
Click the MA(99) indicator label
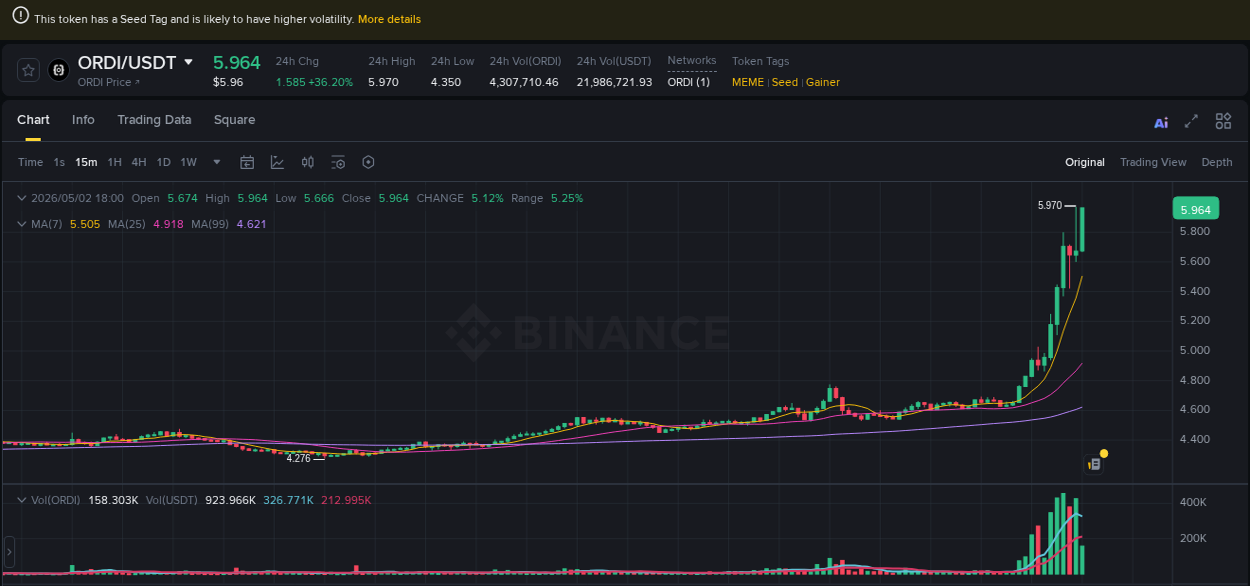[x=210, y=224]
